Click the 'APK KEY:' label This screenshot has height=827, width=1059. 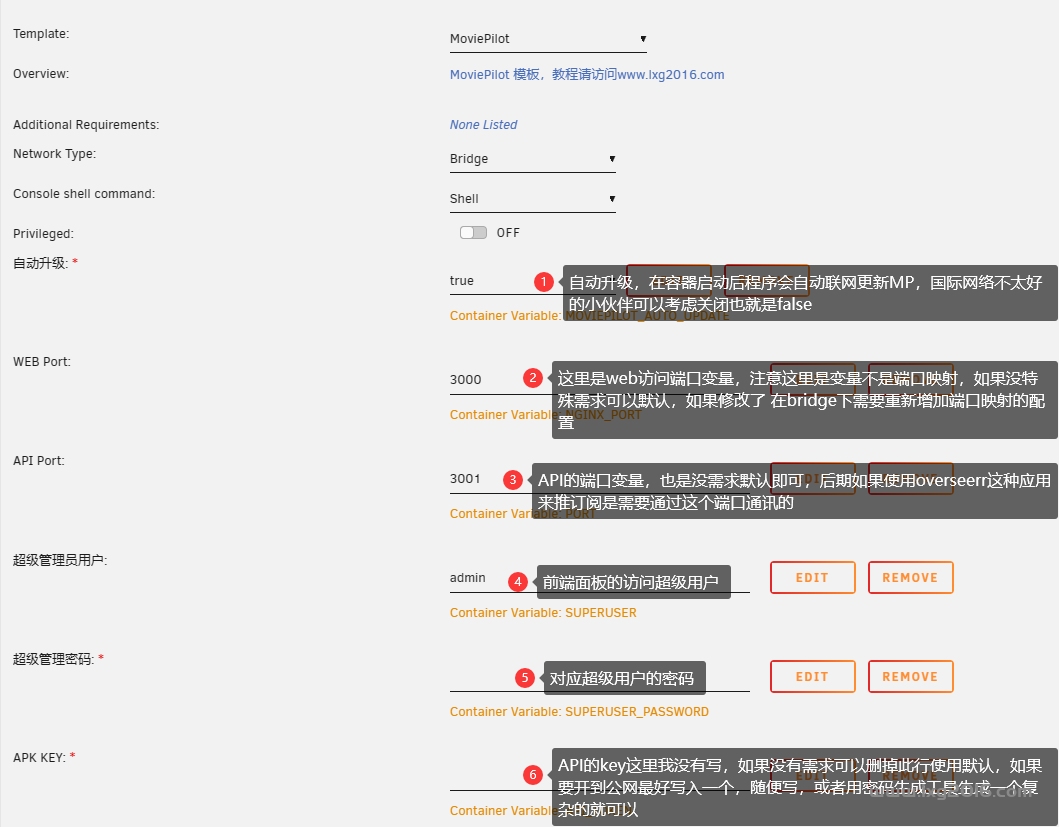(x=39, y=758)
